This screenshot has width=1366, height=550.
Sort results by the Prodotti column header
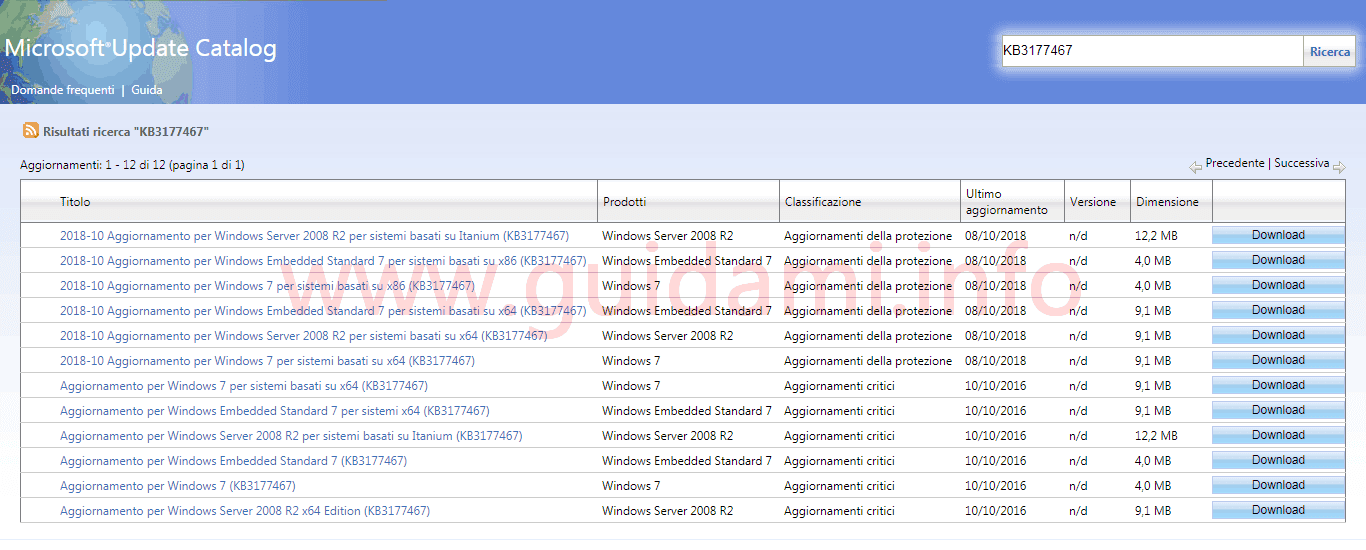click(x=624, y=202)
